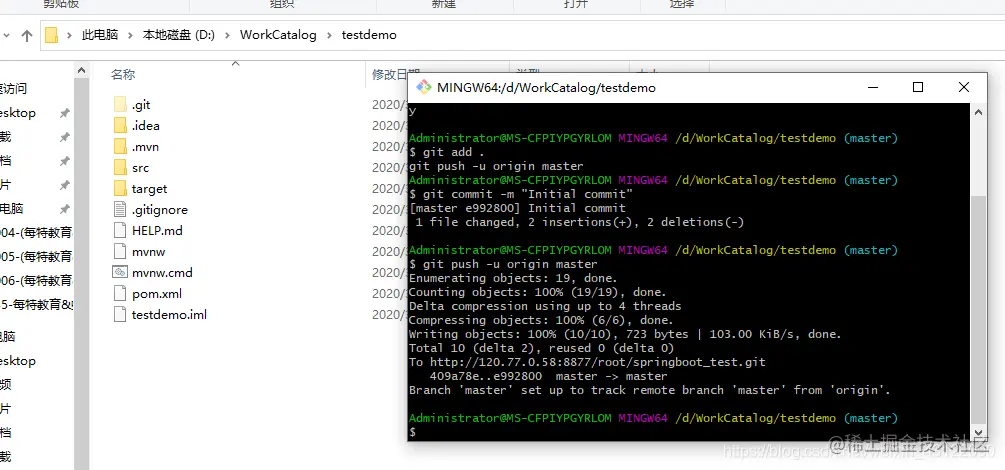
Task: Click the MINGW64 window title text
Action: tap(546, 88)
